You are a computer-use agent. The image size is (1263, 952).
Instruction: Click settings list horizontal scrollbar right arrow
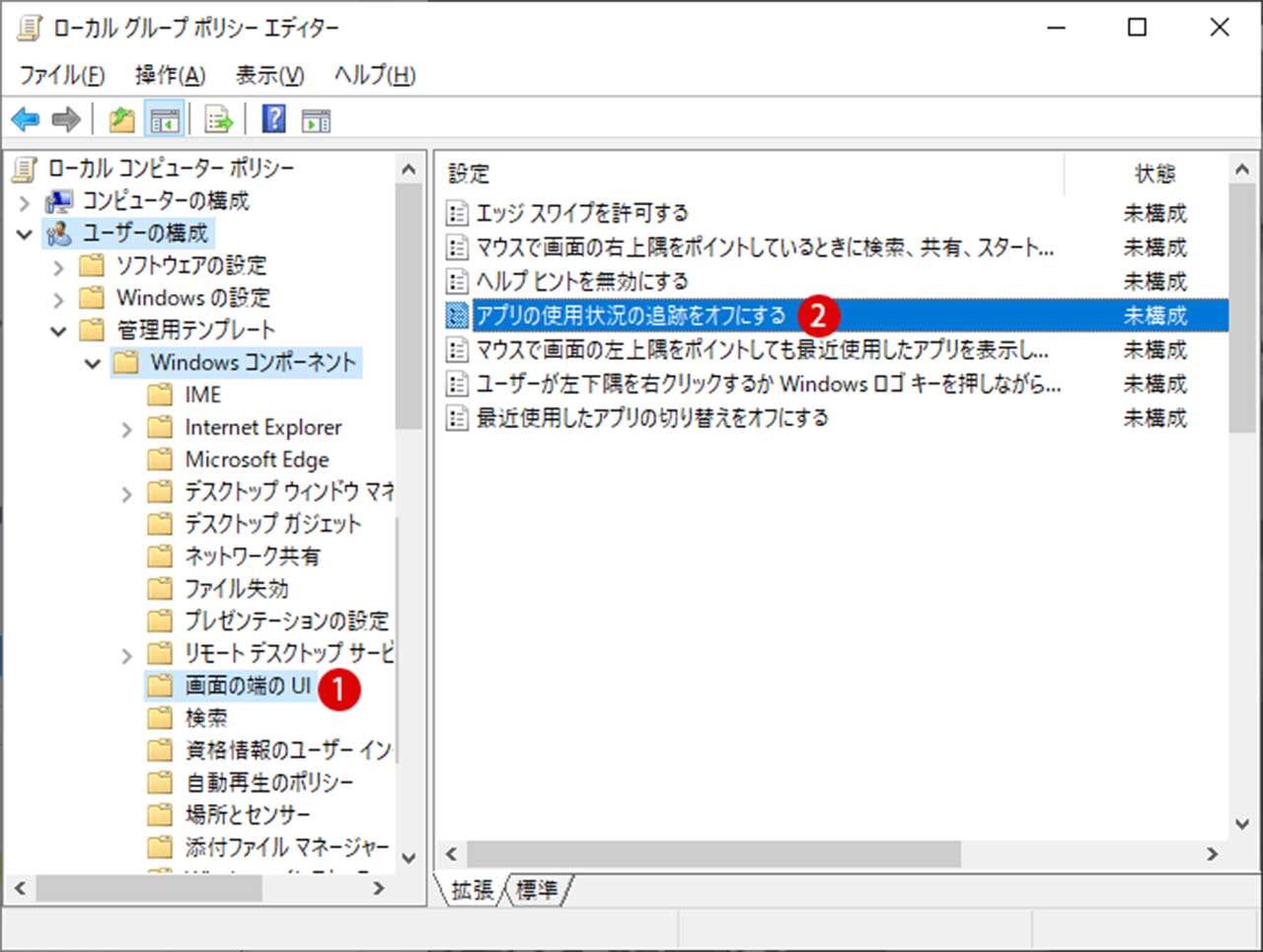[1213, 854]
